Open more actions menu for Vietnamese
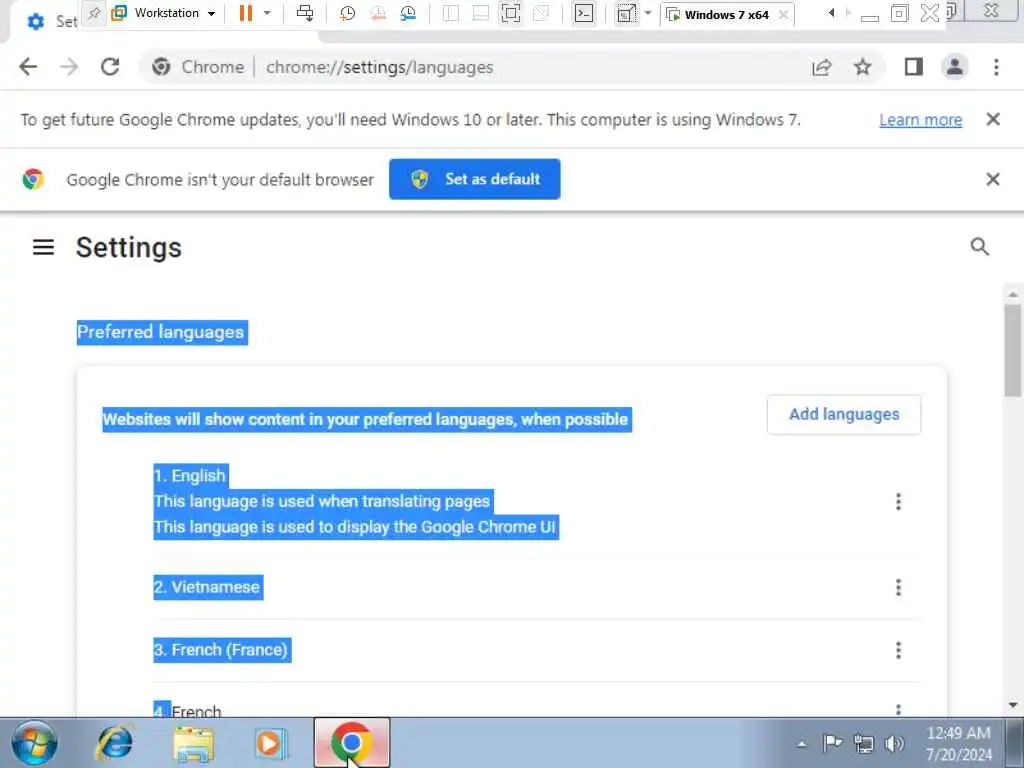 point(899,587)
